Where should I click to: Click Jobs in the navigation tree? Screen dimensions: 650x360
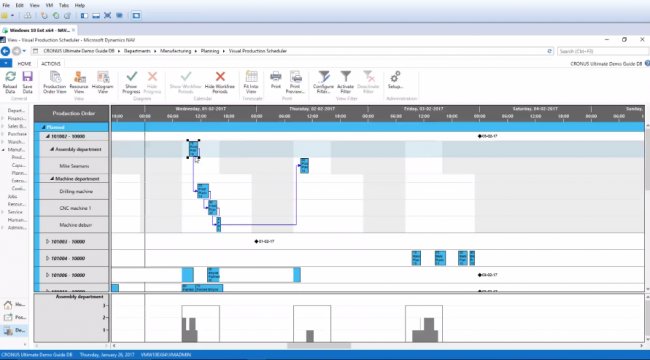click(12, 197)
